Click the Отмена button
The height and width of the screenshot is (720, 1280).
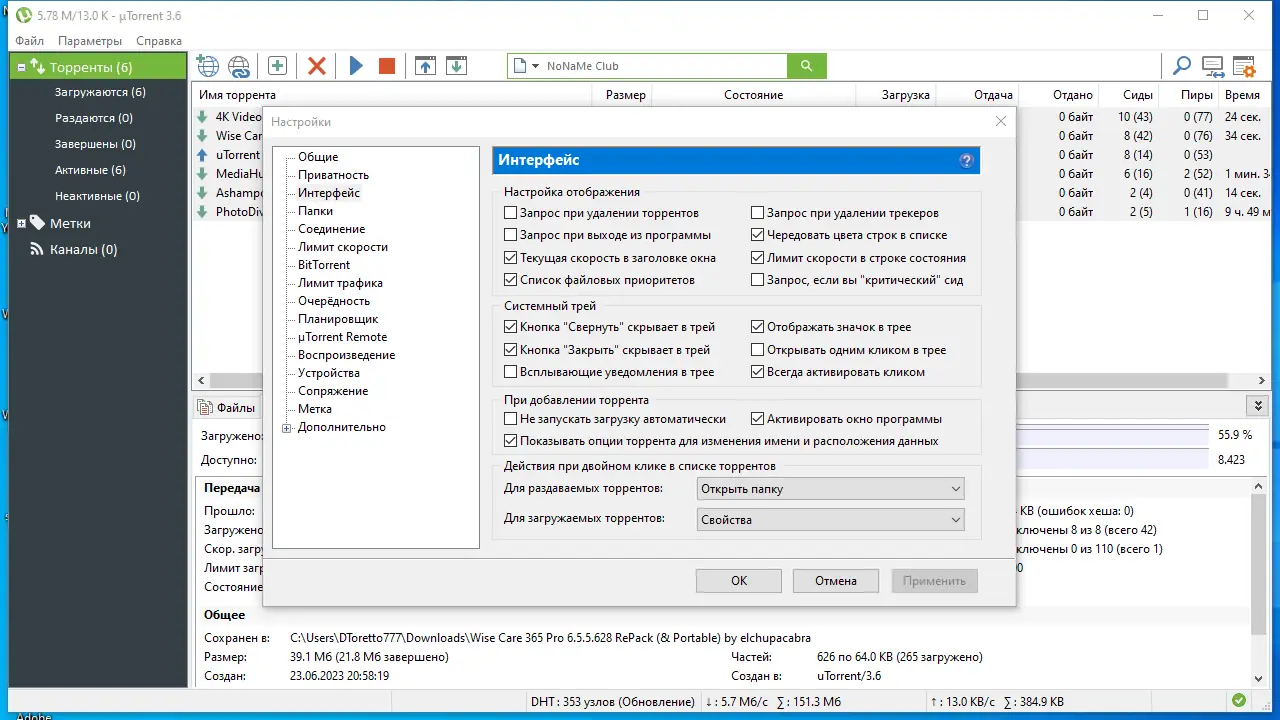tap(836, 581)
